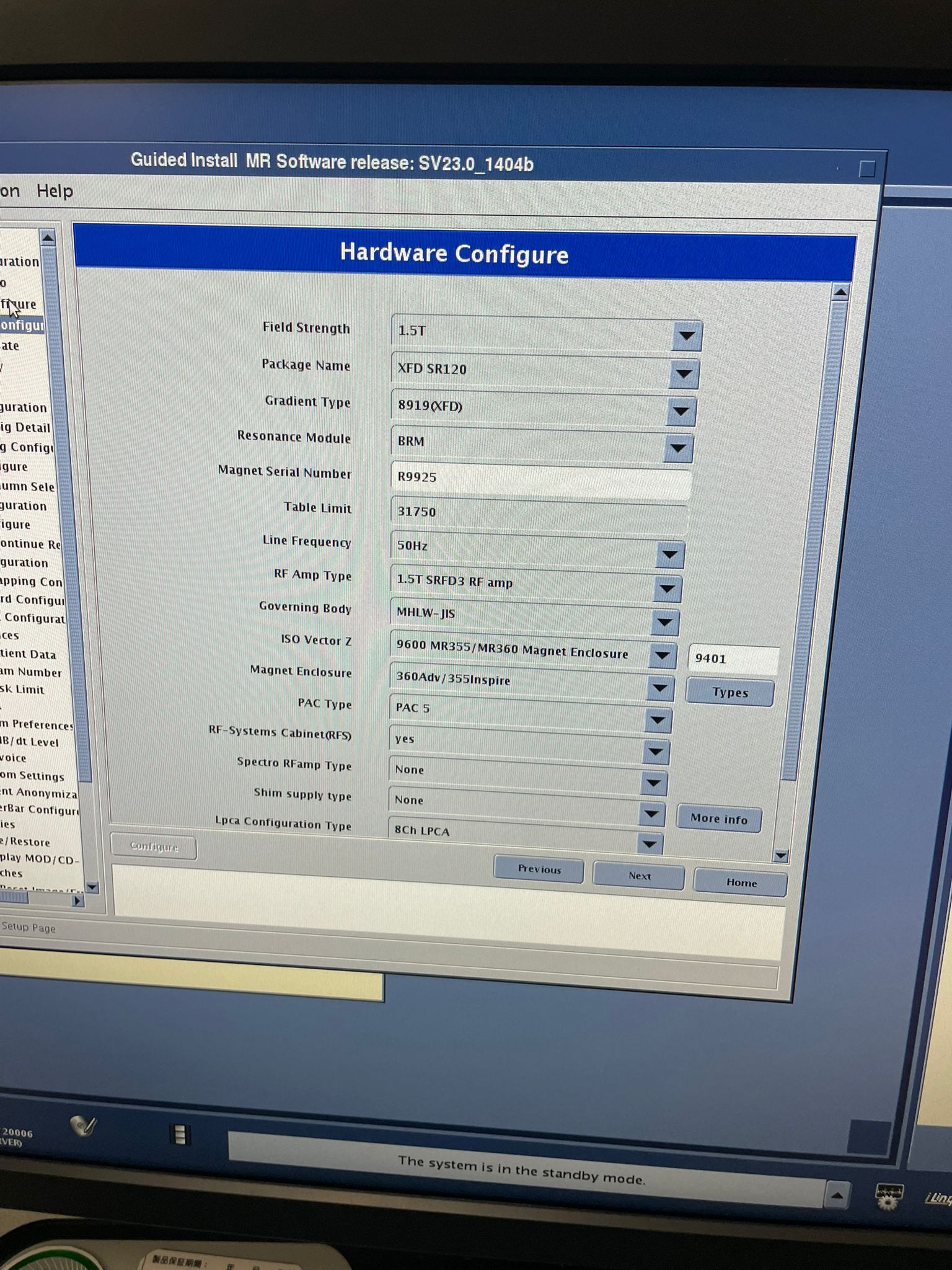Click the More info button
952x1270 pixels.
[719, 819]
